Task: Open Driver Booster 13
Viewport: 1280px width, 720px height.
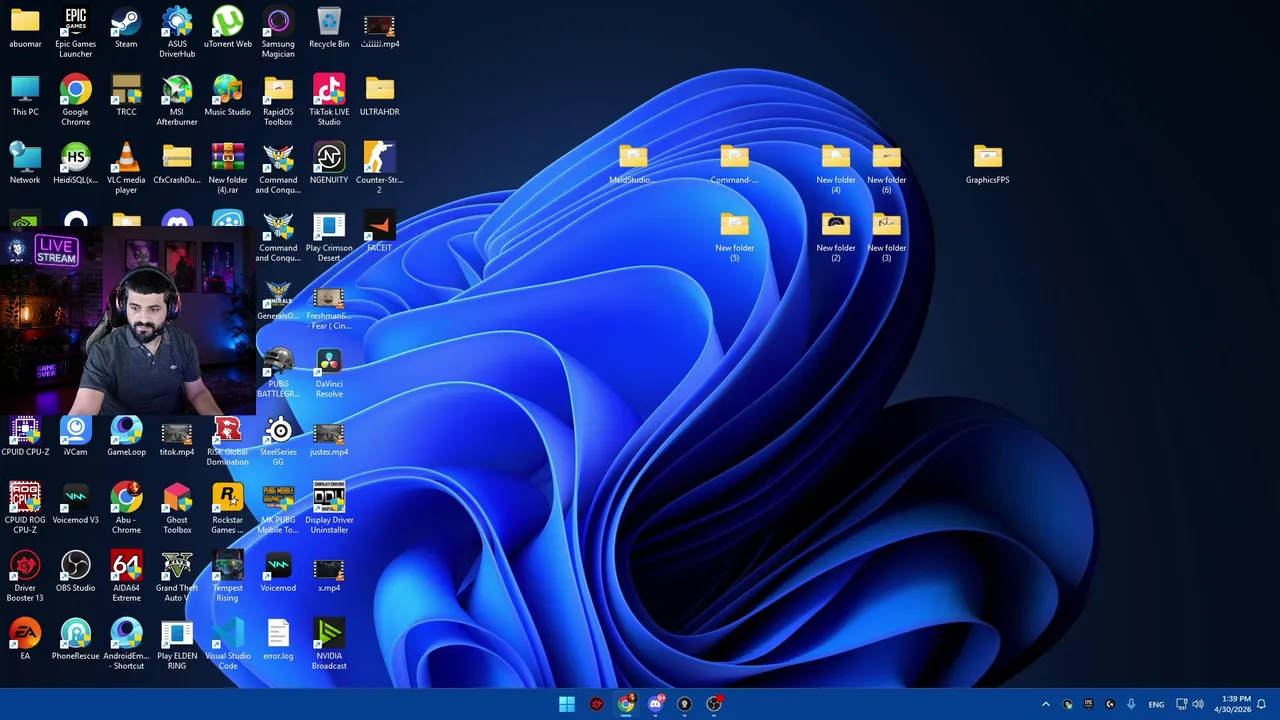Action: click(25, 577)
